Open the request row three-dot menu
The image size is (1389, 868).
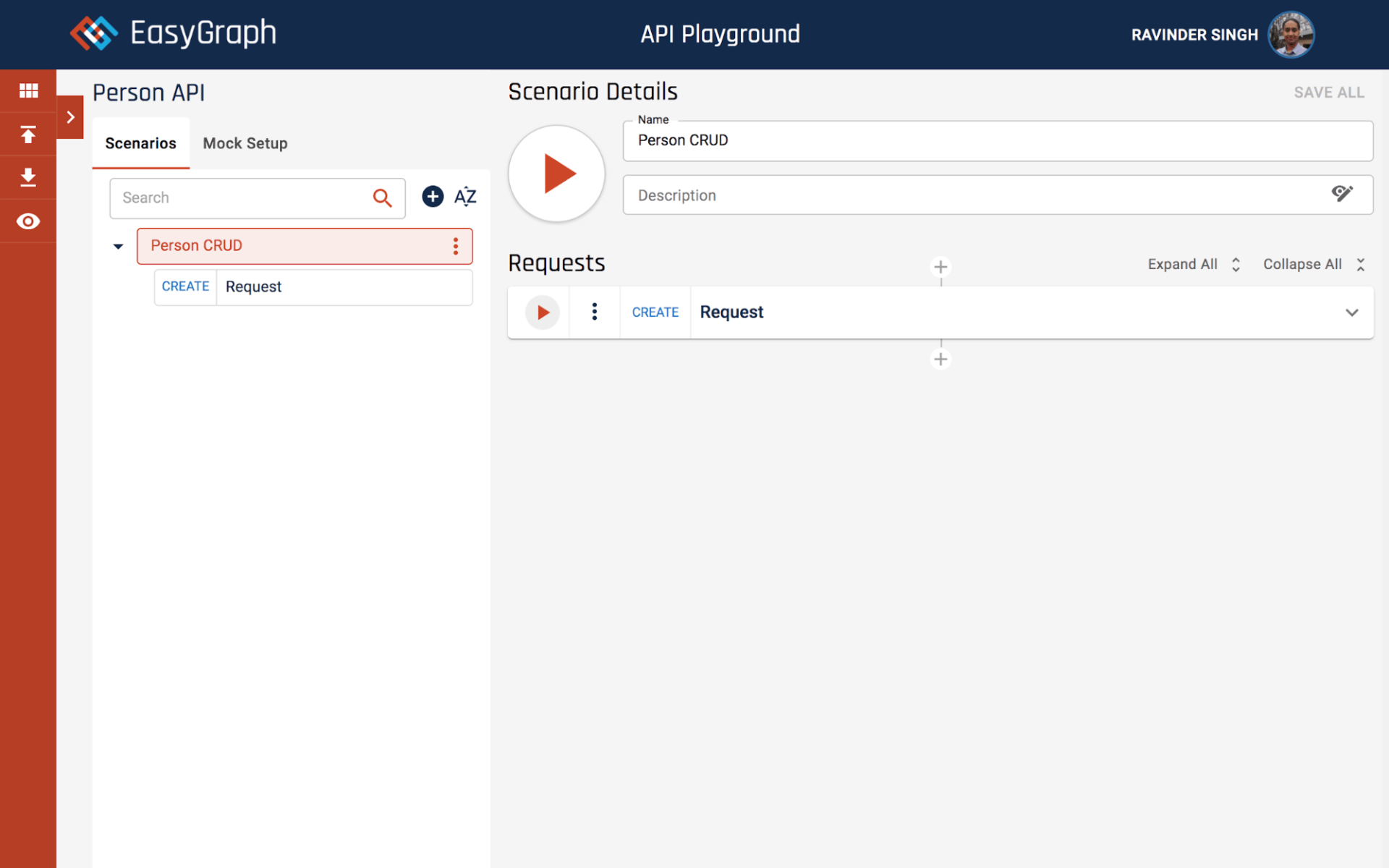(595, 312)
